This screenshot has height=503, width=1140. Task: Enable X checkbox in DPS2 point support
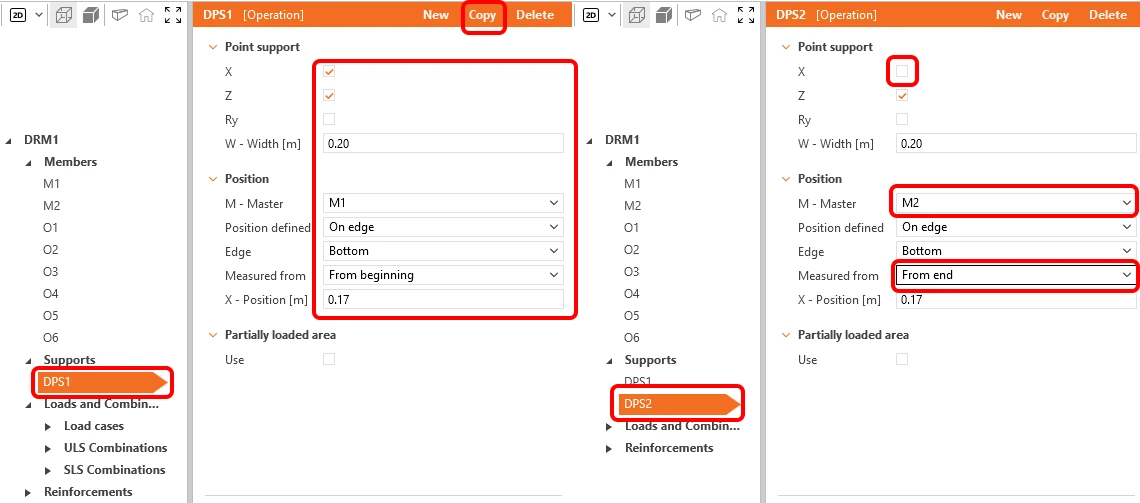coord(902,71)
